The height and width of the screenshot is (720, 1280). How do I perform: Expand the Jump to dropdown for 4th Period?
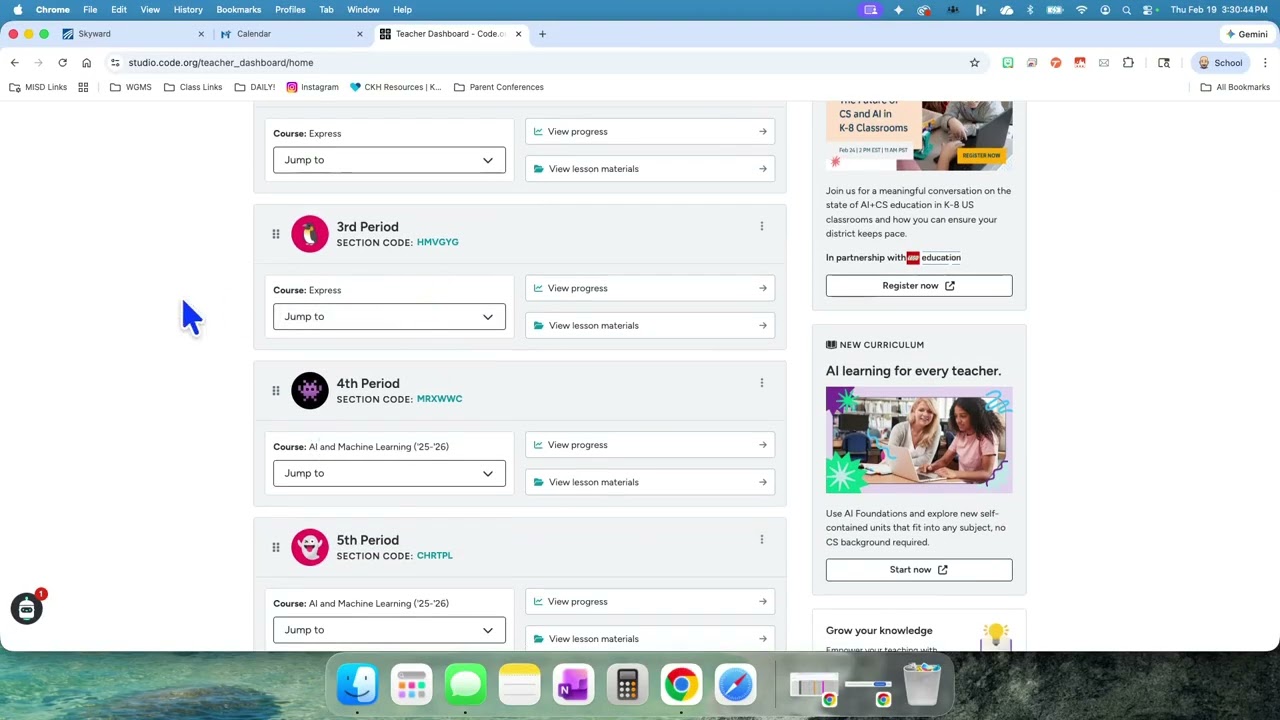pos(389,473)
